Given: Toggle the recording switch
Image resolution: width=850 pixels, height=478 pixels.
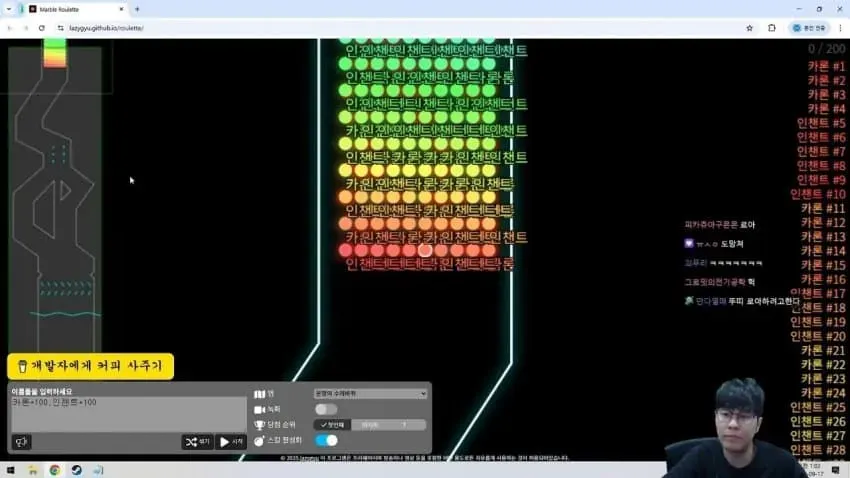Looking at the screenshot, I should [x=326, y=409].
